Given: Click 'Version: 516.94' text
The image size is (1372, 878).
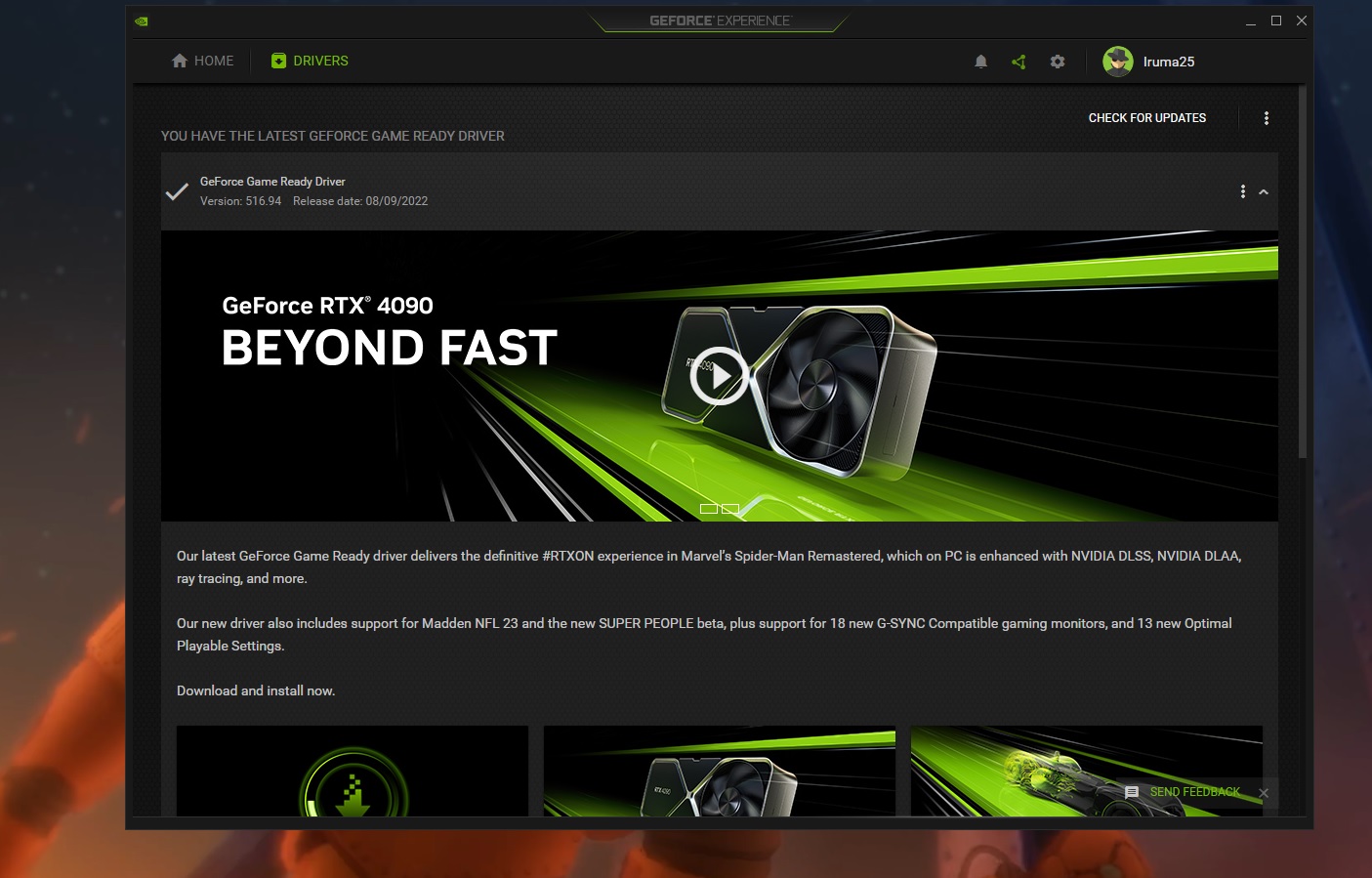Looking at the screenshot, I should click(240, 201).
